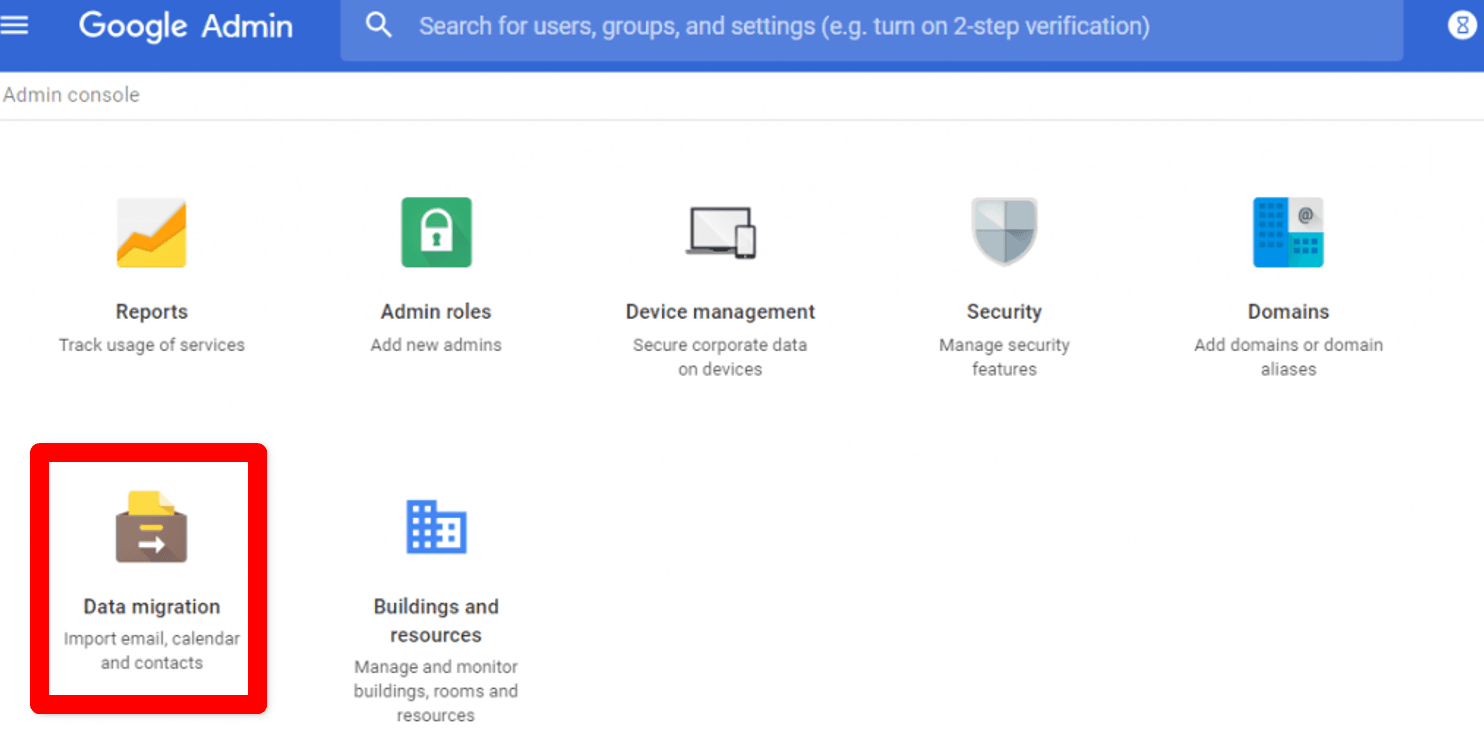Open the account avatar in top right corner
The height and width of the screenshot is (751, 1484).
click(1462, 26)
